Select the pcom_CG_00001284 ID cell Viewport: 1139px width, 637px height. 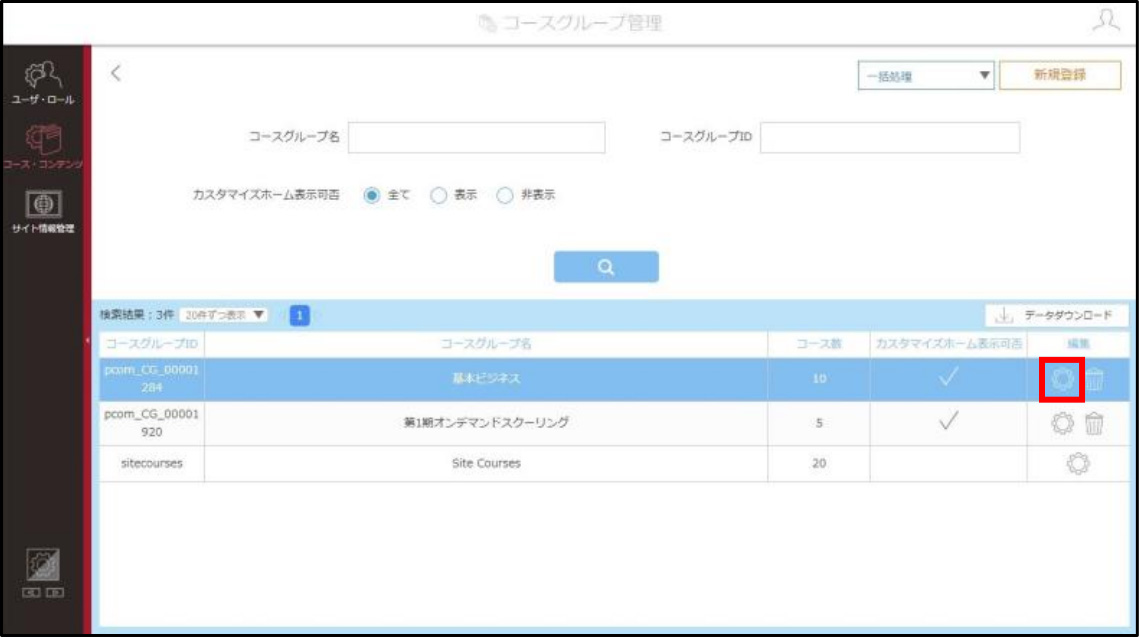coord(152,378)
